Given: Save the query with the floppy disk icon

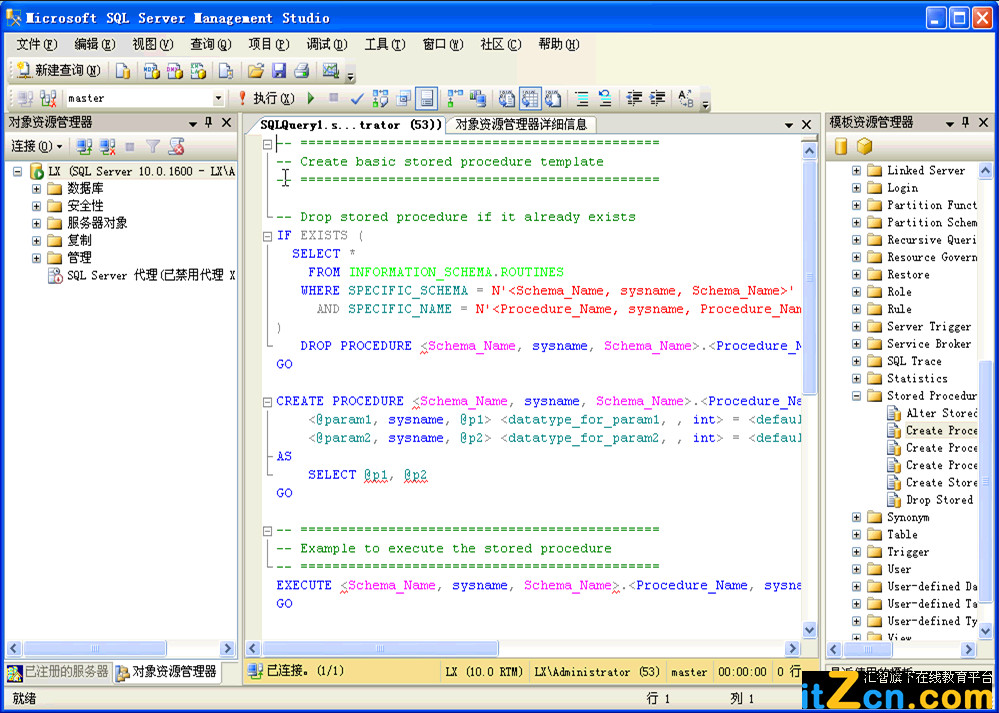Looking at the screenshot, I should [x=279, y=71].
